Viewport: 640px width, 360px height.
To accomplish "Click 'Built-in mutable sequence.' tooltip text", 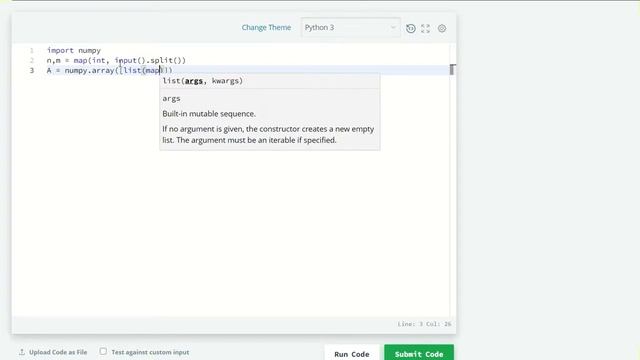I will tap(209, 114).
